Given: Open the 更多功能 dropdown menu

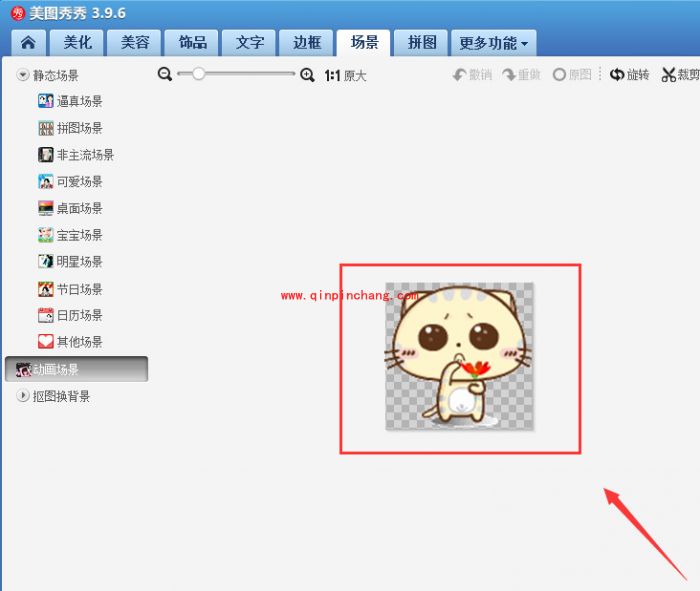Looking at the screenshot, I should [494, 43].
